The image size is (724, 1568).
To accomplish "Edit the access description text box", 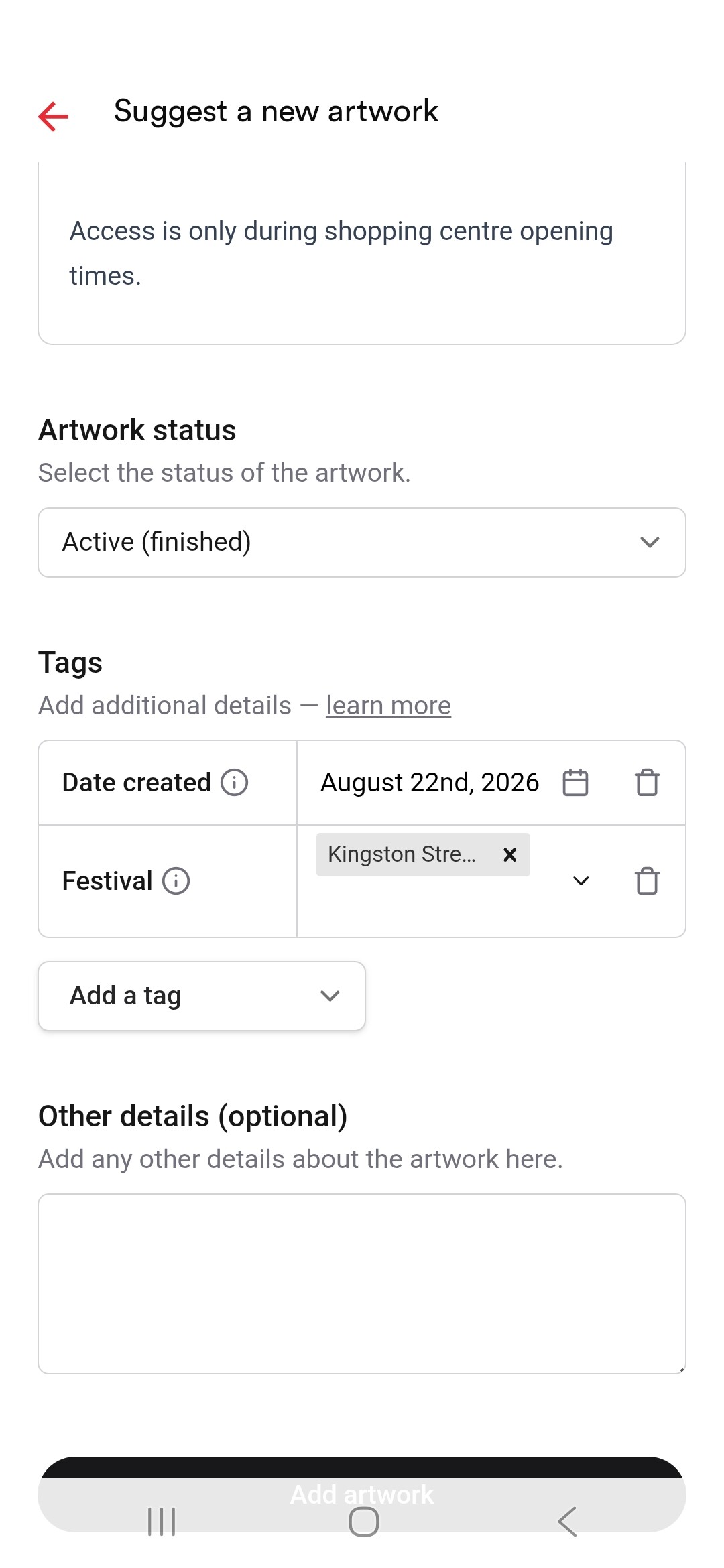I will (x=362, y=253).
